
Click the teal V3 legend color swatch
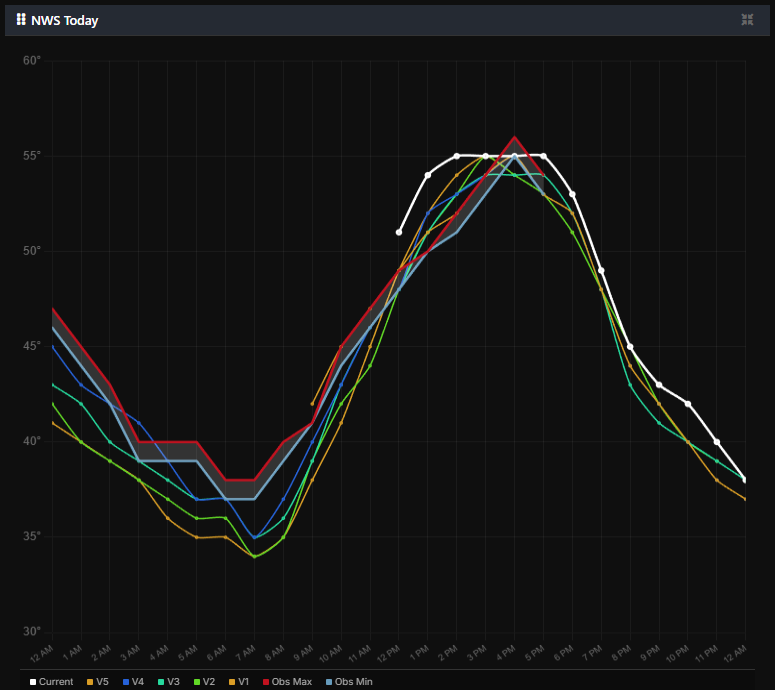pyautogui.click(x=160, y=681)
